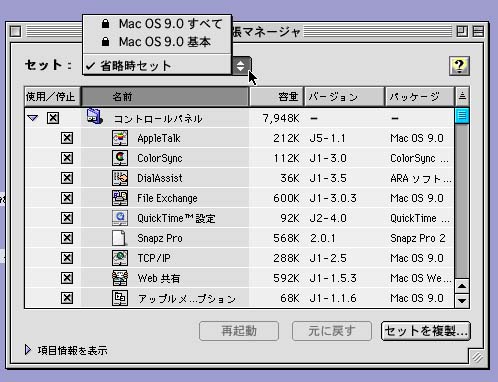Sort by the バージョン column header
Image resolution: width=498 pixels, height=382 pixels.
click(344, 97)
